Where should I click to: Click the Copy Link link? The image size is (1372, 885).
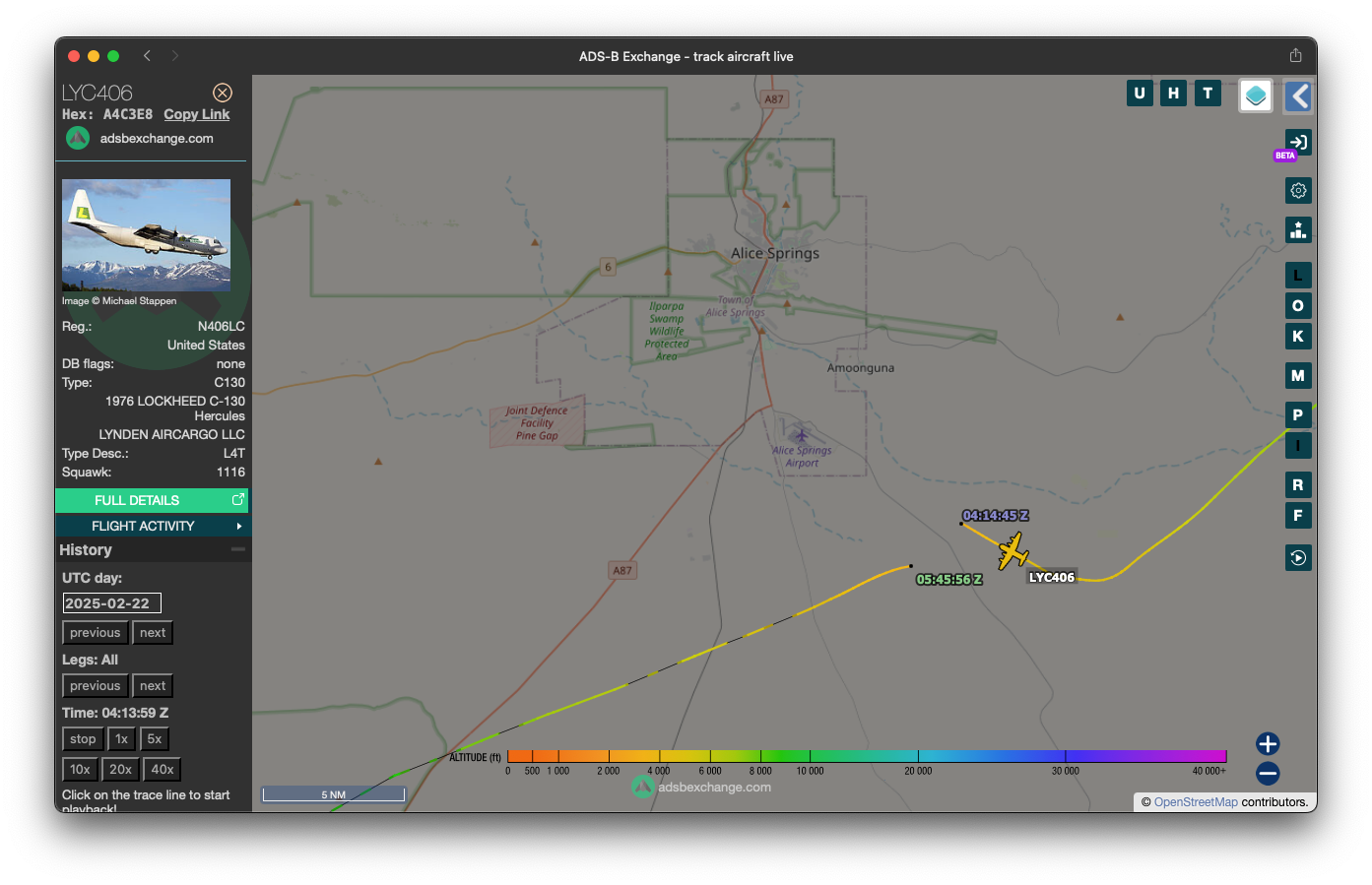tap(196, 114)
